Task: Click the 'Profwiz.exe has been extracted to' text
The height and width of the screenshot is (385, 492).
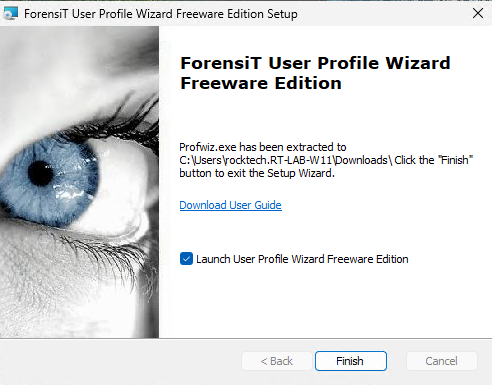Action: [263, 147]
